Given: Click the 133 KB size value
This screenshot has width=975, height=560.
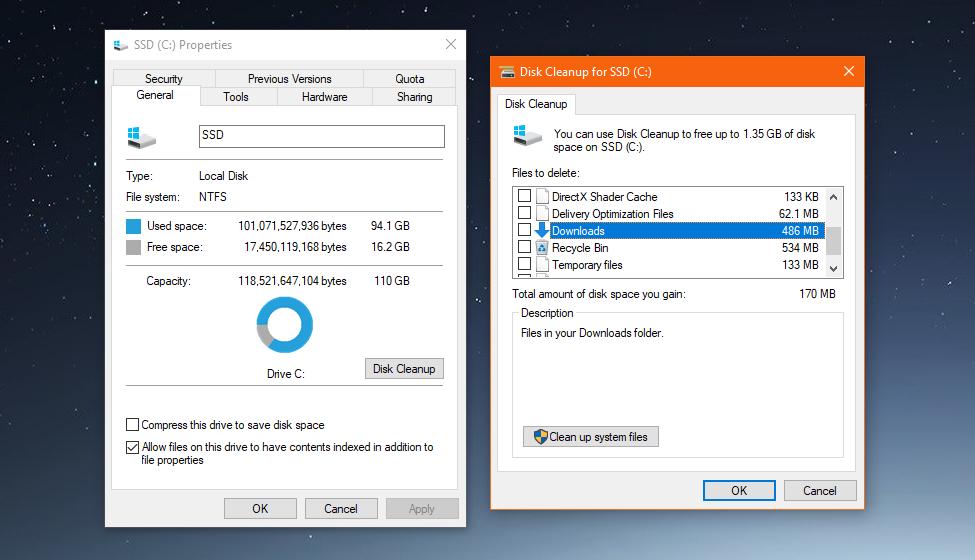Looking at the screenshot, I should pyautogui.click(x=801, y=196).
